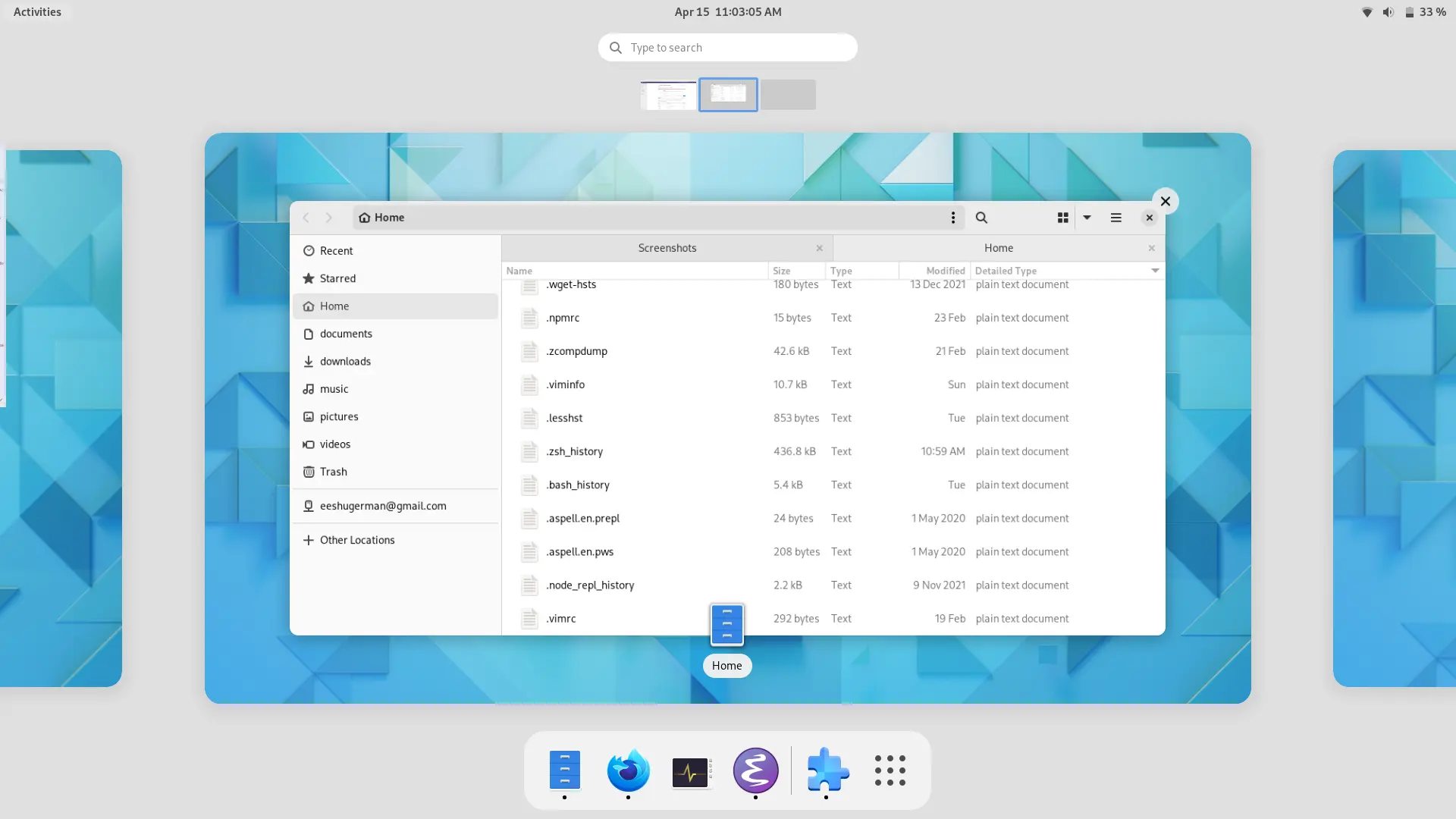Open Emacs from the dock
Screen dimensions: 1456x819
pos(755,771)
